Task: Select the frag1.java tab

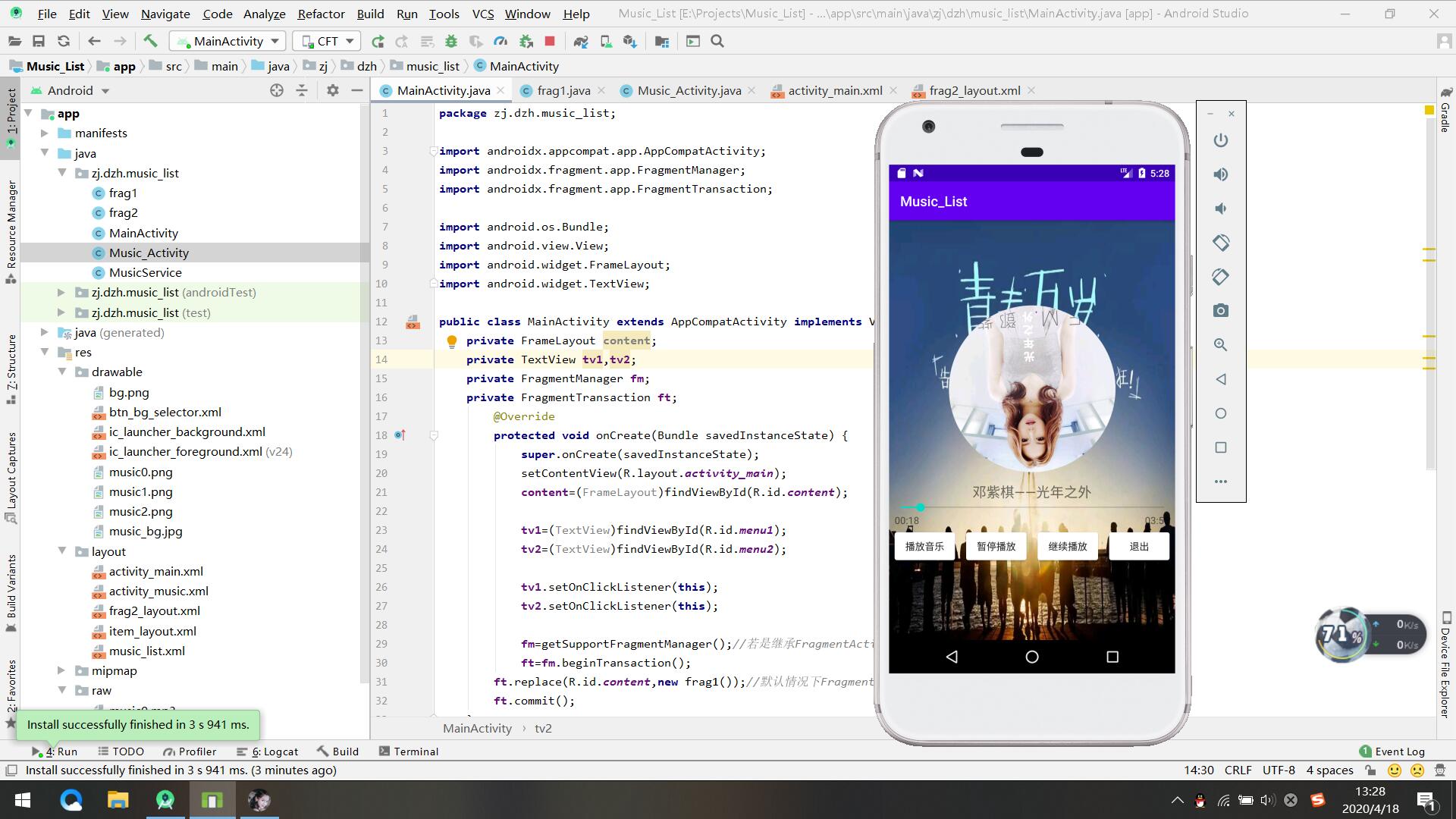Action: click(561, 90)
